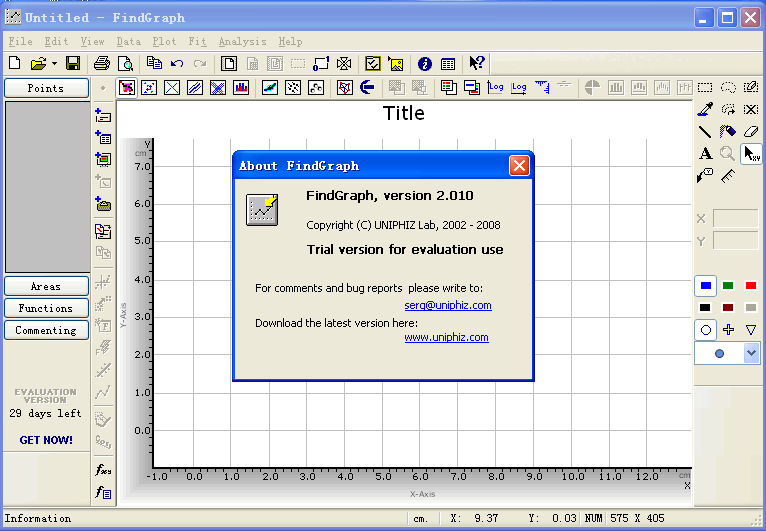
Task: Select the line drawing tool
Action: click(x=705, y=131)
